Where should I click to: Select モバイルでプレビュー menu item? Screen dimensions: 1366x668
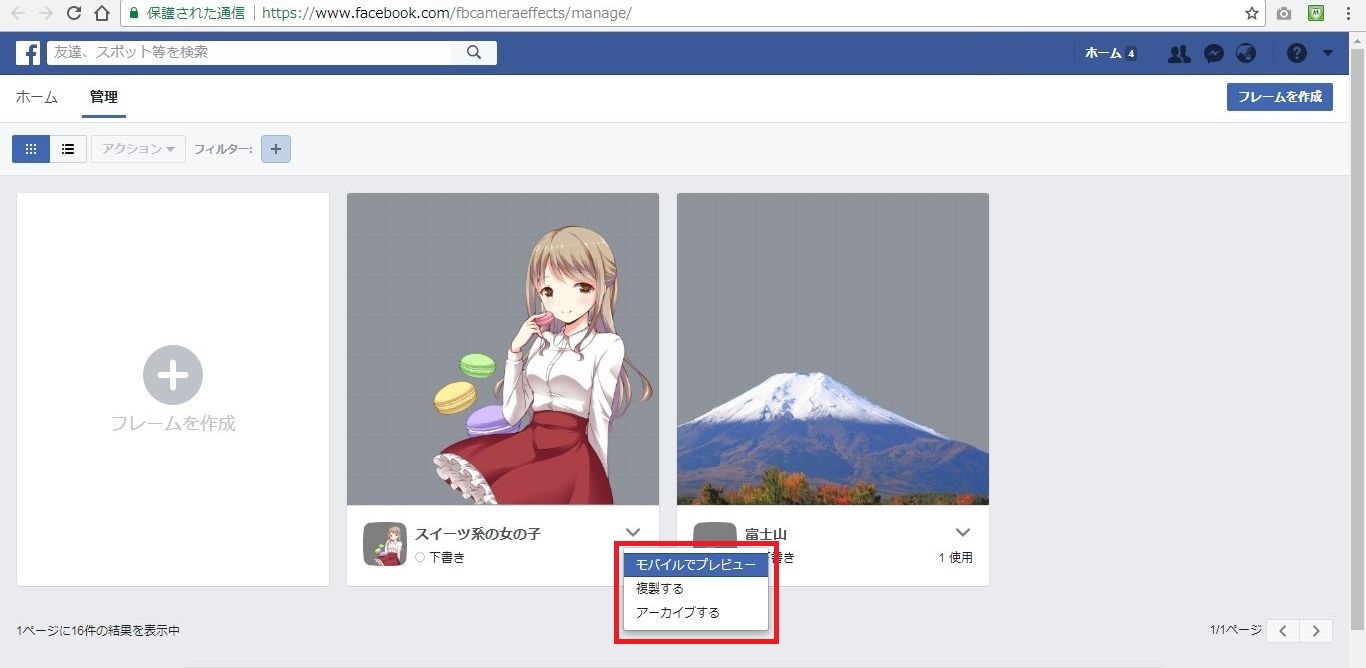(696, 565)
